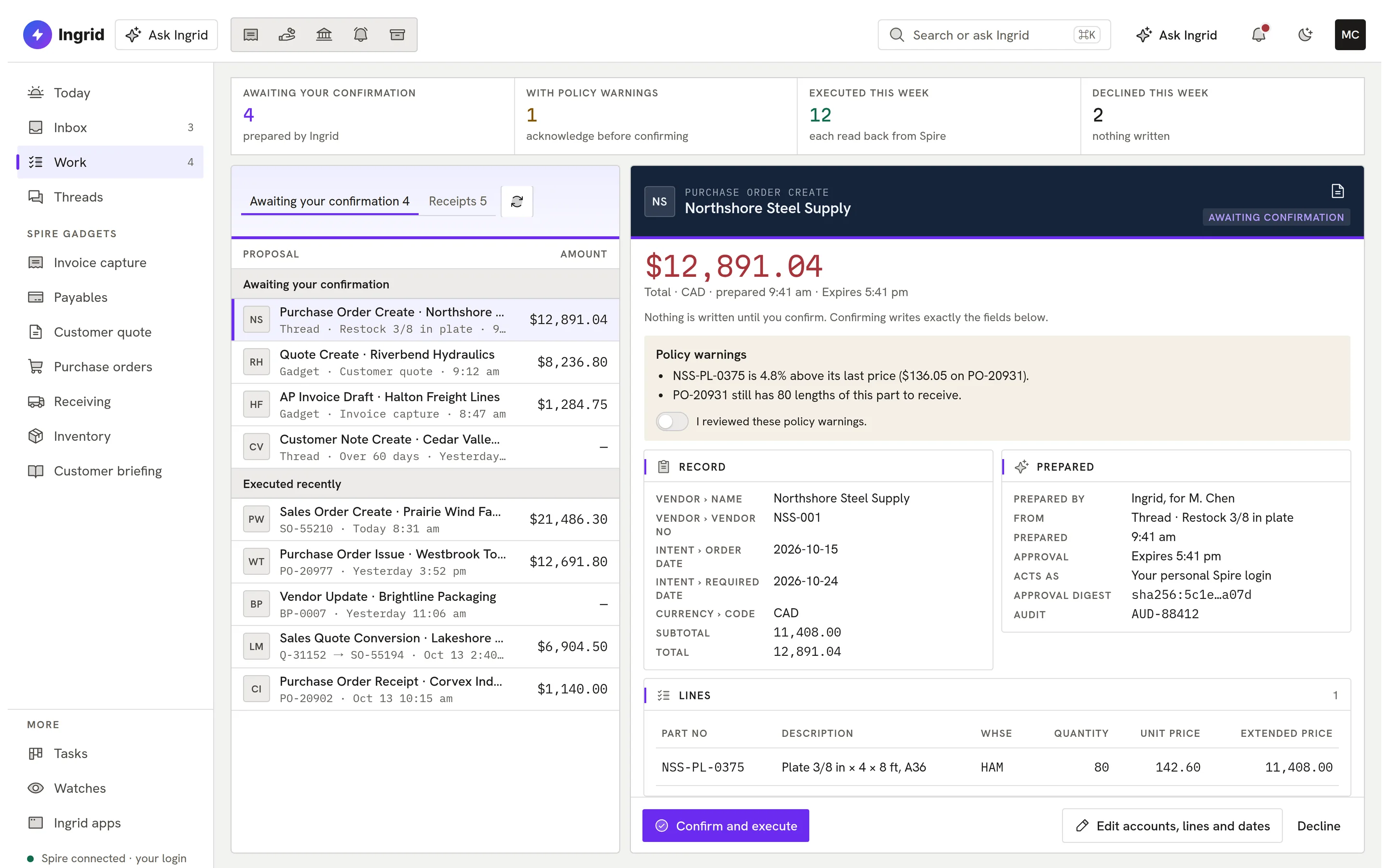Open Customer Note Create Cedar Valley row
Screen dimensions: 1389x868
point(425,447)
